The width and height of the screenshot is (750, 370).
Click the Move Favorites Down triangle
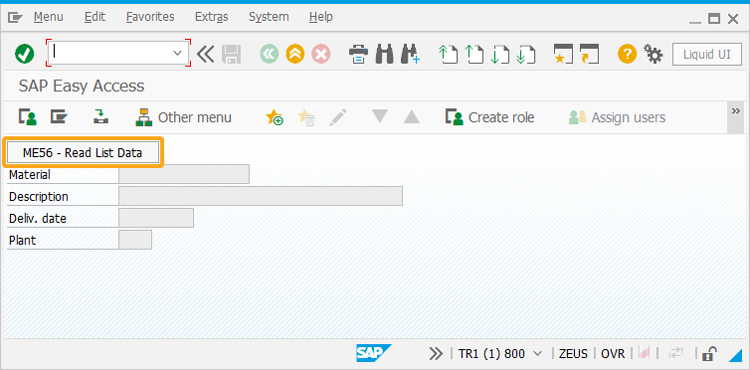(x=380, y=116)
